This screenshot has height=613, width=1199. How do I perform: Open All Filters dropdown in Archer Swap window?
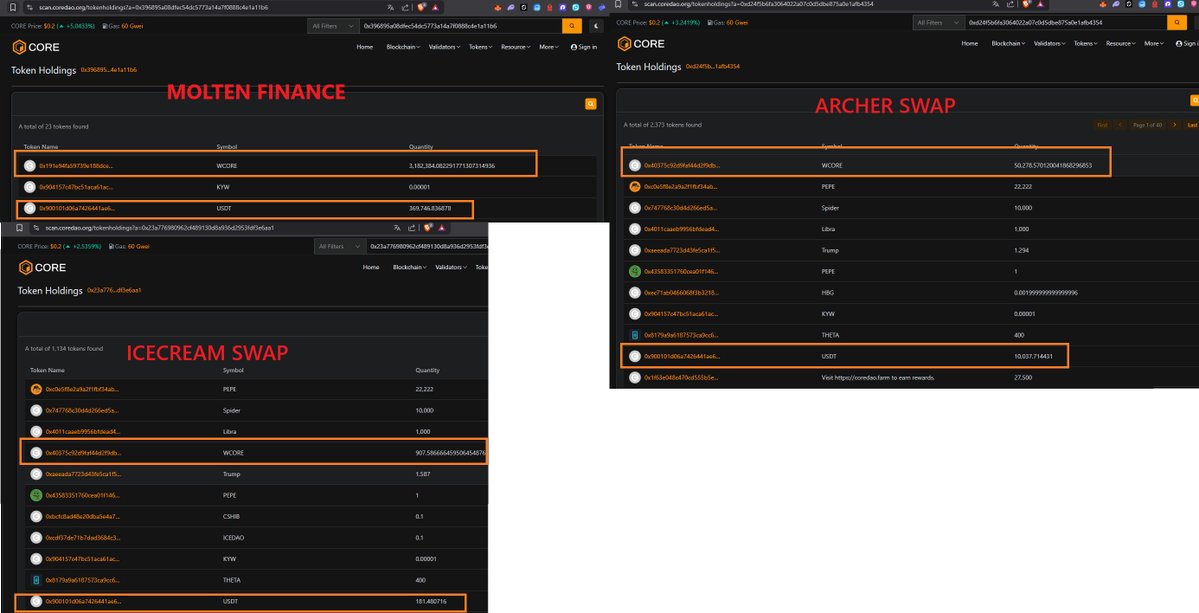(x=938, y=23)
